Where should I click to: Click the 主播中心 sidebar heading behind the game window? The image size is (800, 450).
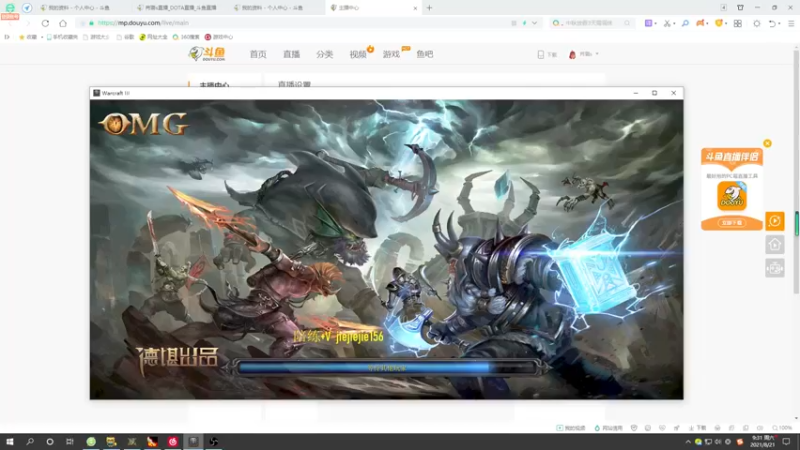tap(214, 85)
